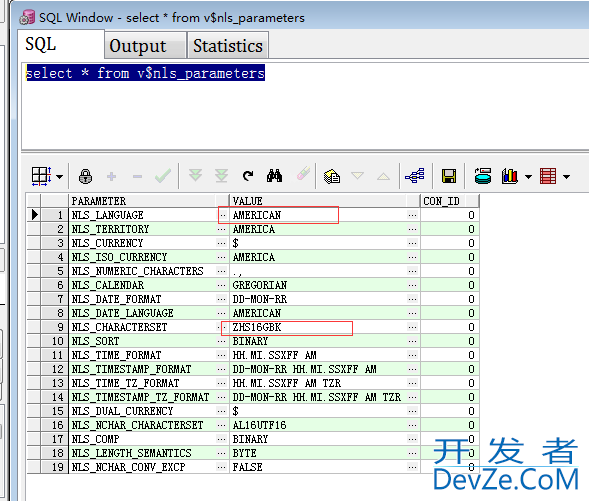
Task: Select the DD-MON-RR value in row 7
Action: point(325,299)
